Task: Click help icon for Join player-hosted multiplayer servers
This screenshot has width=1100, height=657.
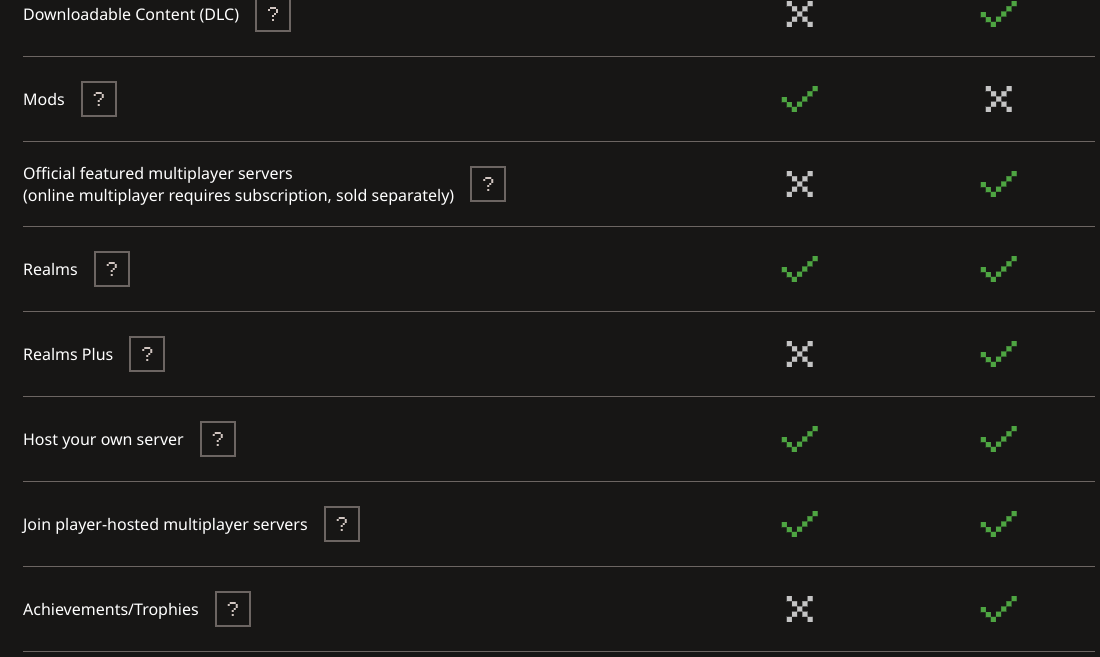Action: tap(342, 524)
